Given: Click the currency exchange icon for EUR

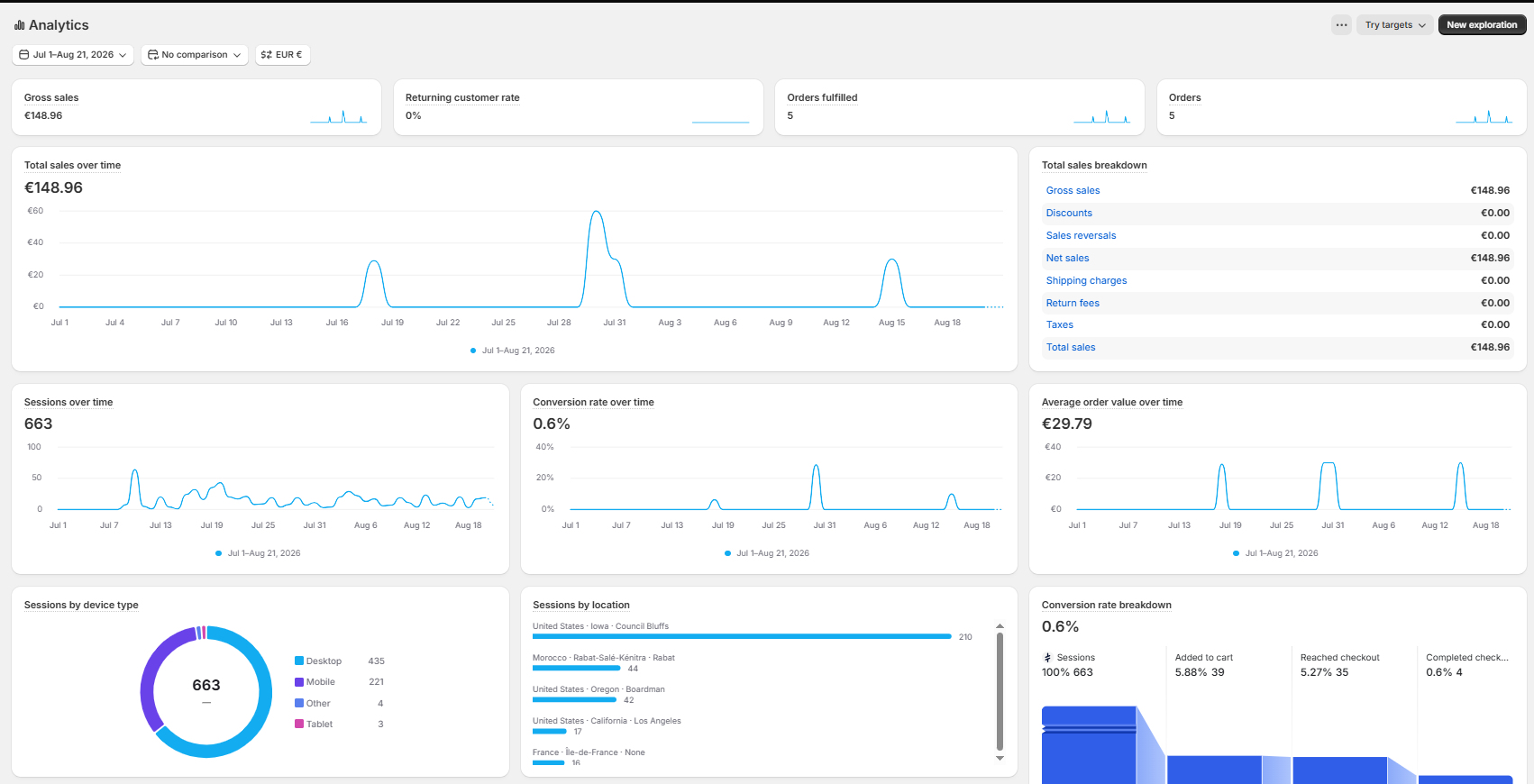Looking at the screenshot, I should pos(267,55).
